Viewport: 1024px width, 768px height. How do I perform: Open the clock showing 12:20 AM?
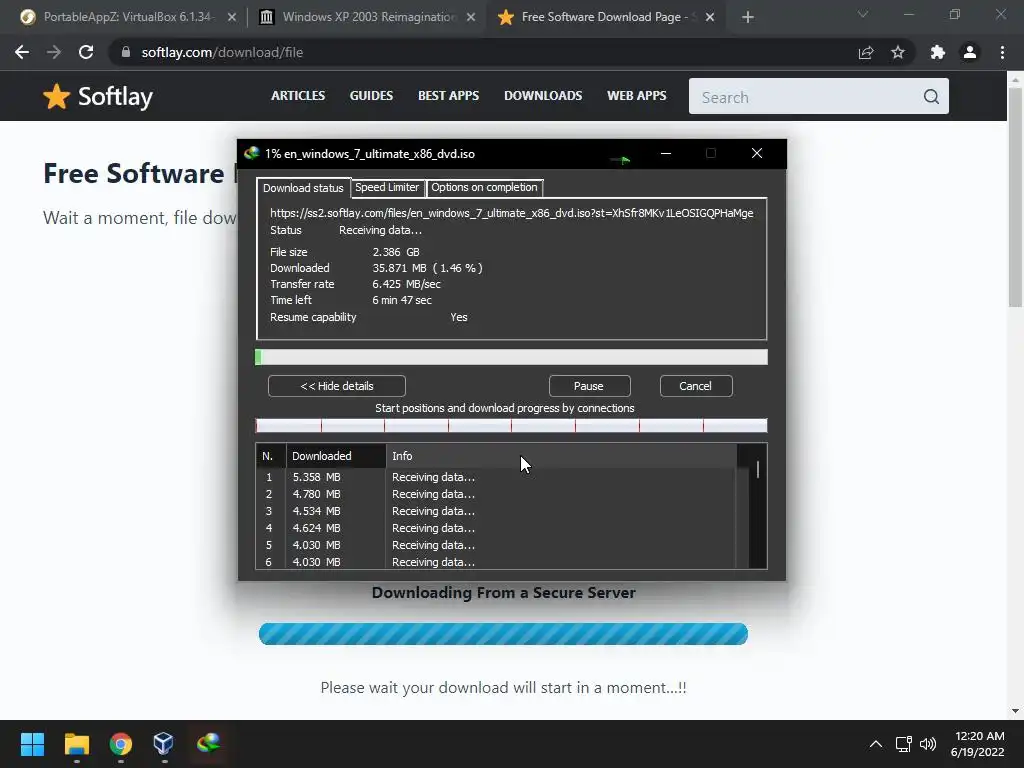tap(978, 744)
